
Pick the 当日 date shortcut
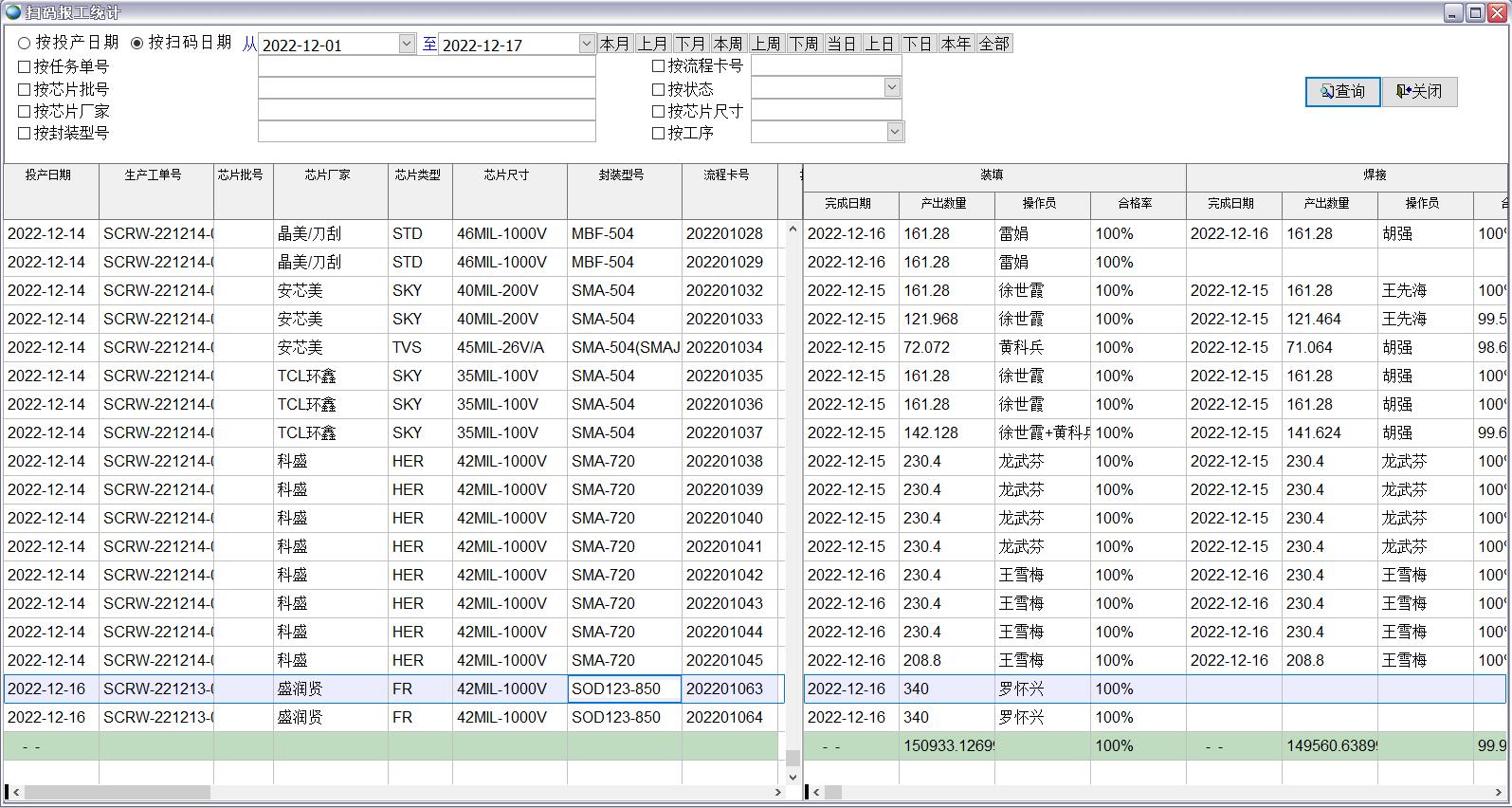(842, 45)
